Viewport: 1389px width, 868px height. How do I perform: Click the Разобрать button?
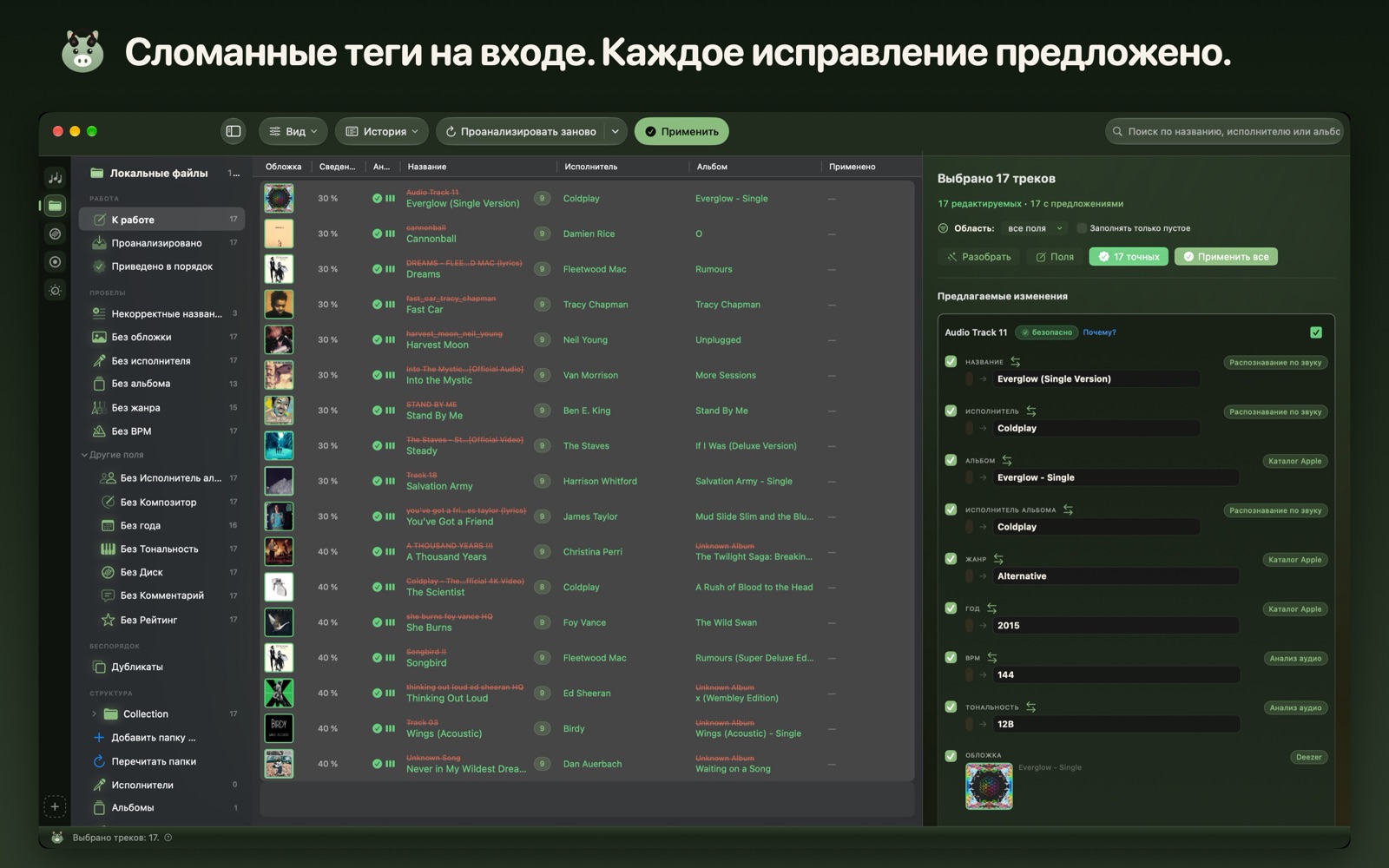tap(978, 257)
